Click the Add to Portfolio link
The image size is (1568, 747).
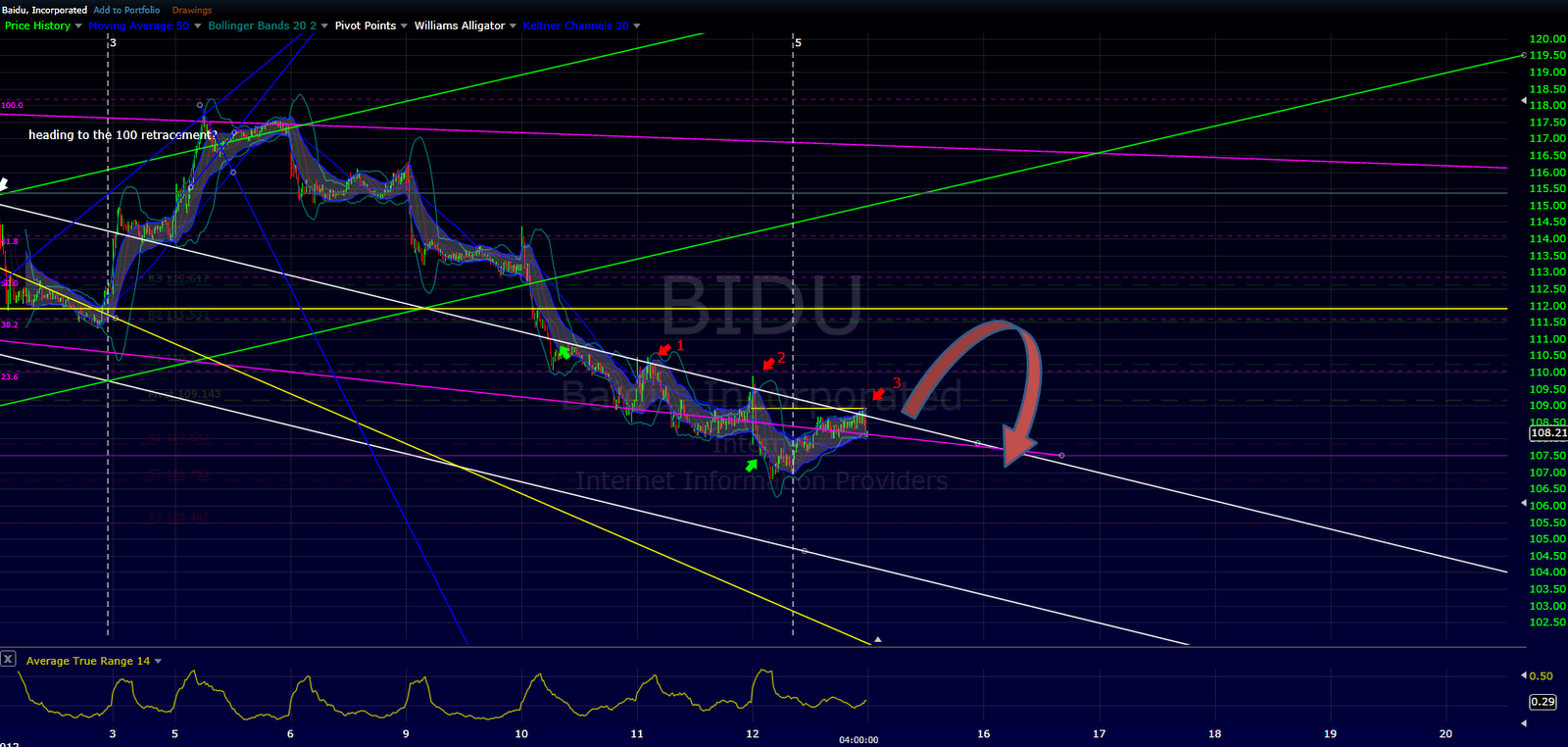126,10
